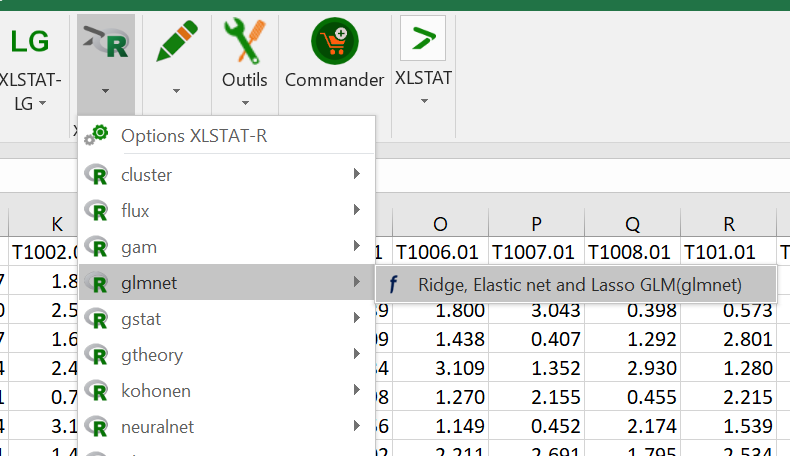790x456 pixels.
Task: Open the XLSTAT dropdown arrow
Action: coord(423,100)
